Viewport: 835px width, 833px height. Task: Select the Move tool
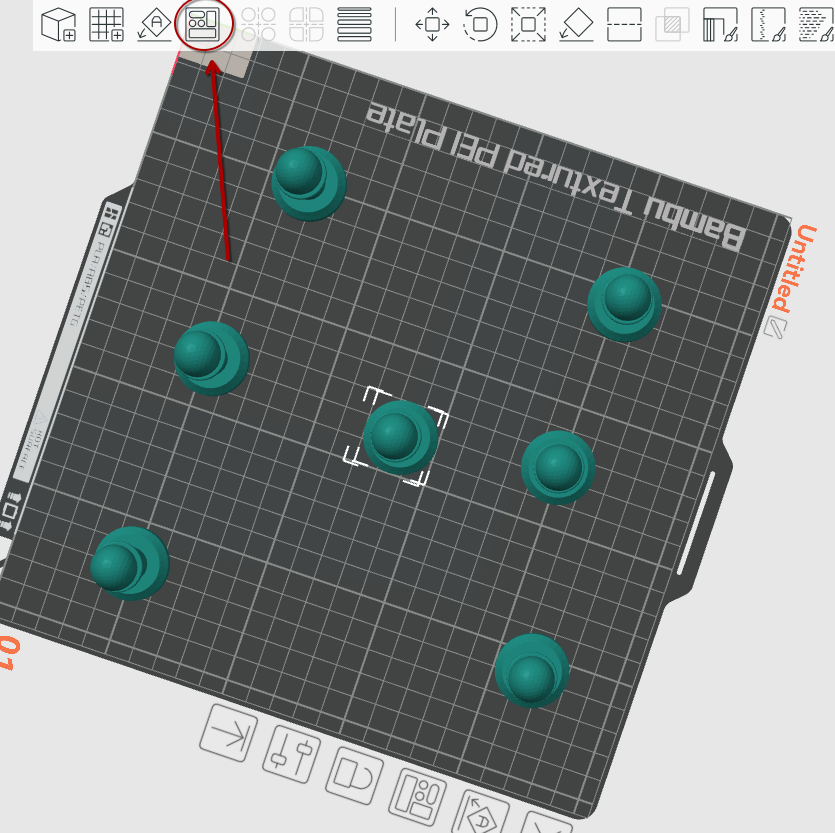tap(432, 24)
